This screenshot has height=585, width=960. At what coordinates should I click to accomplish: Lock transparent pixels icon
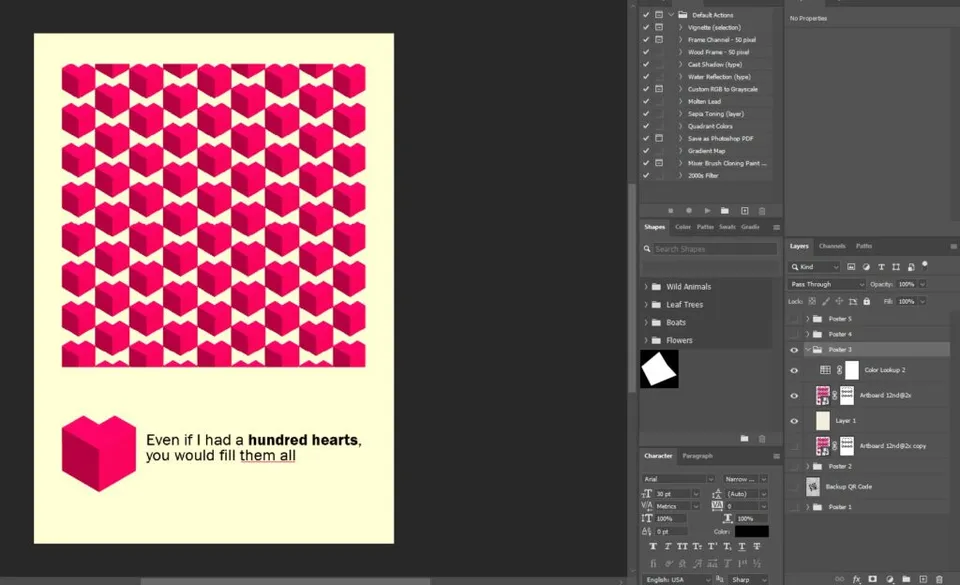[x=812, y=301]
